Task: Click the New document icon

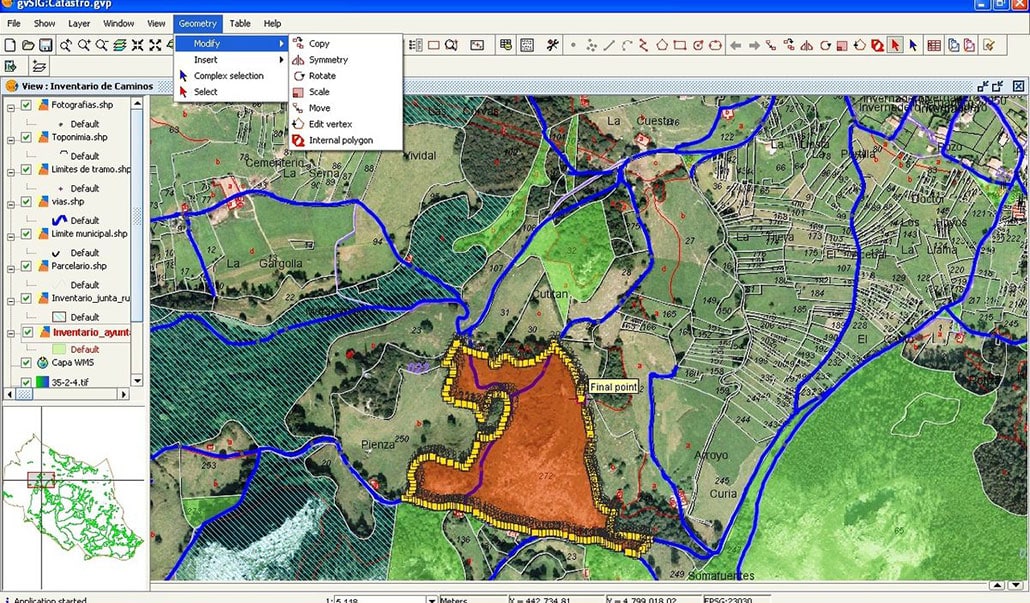Action: pyautogui.click(x=10, y=45)
